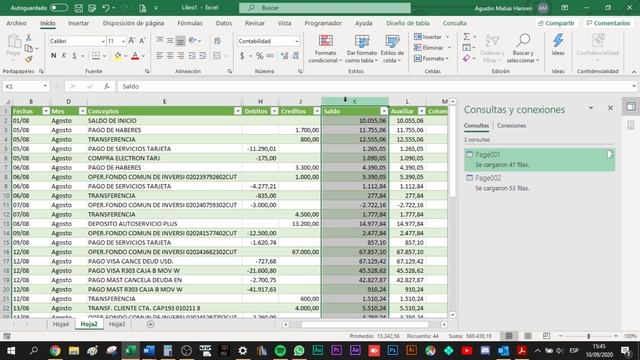Click the Center horizontal alignment icon
Screen dimensions: 640x360
(x=170, y=56)
